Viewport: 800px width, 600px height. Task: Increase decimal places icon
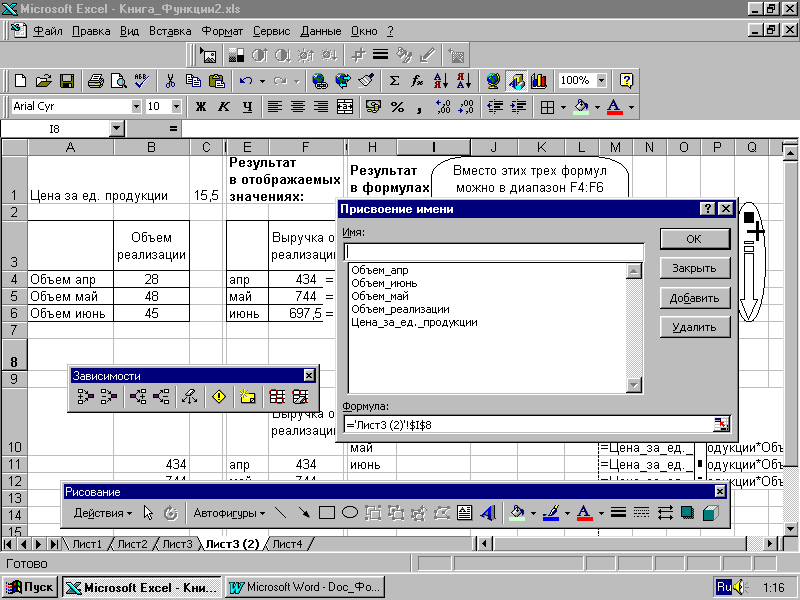click(443, 107)
